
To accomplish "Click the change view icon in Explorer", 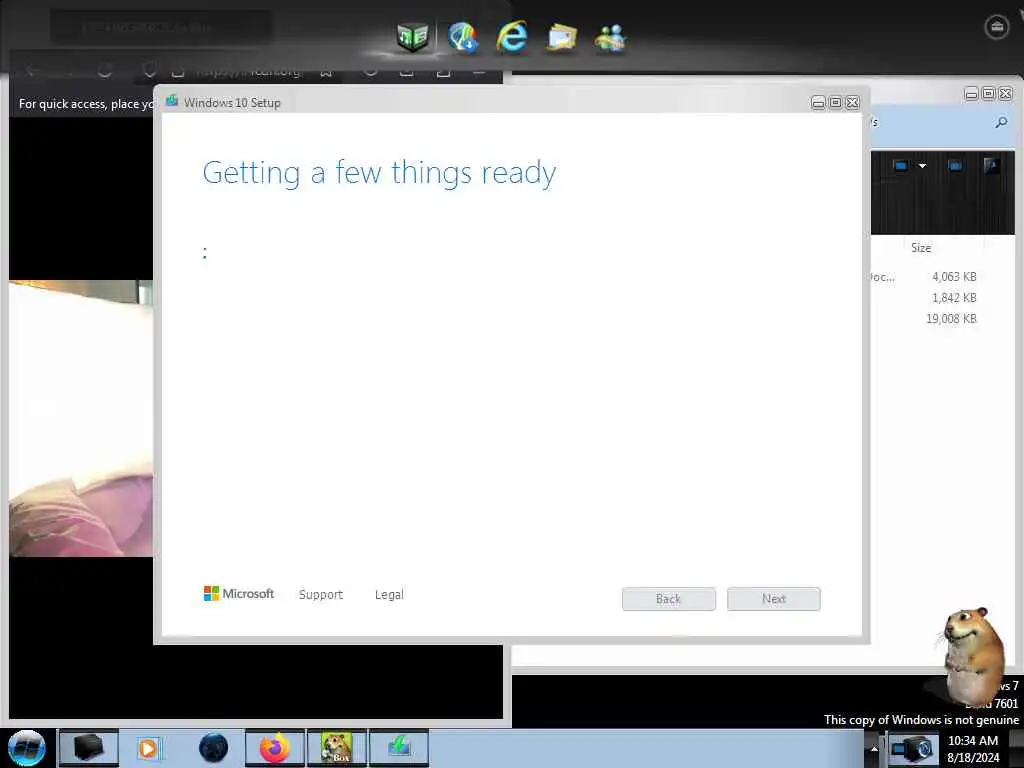I will [x=901, y=166].
